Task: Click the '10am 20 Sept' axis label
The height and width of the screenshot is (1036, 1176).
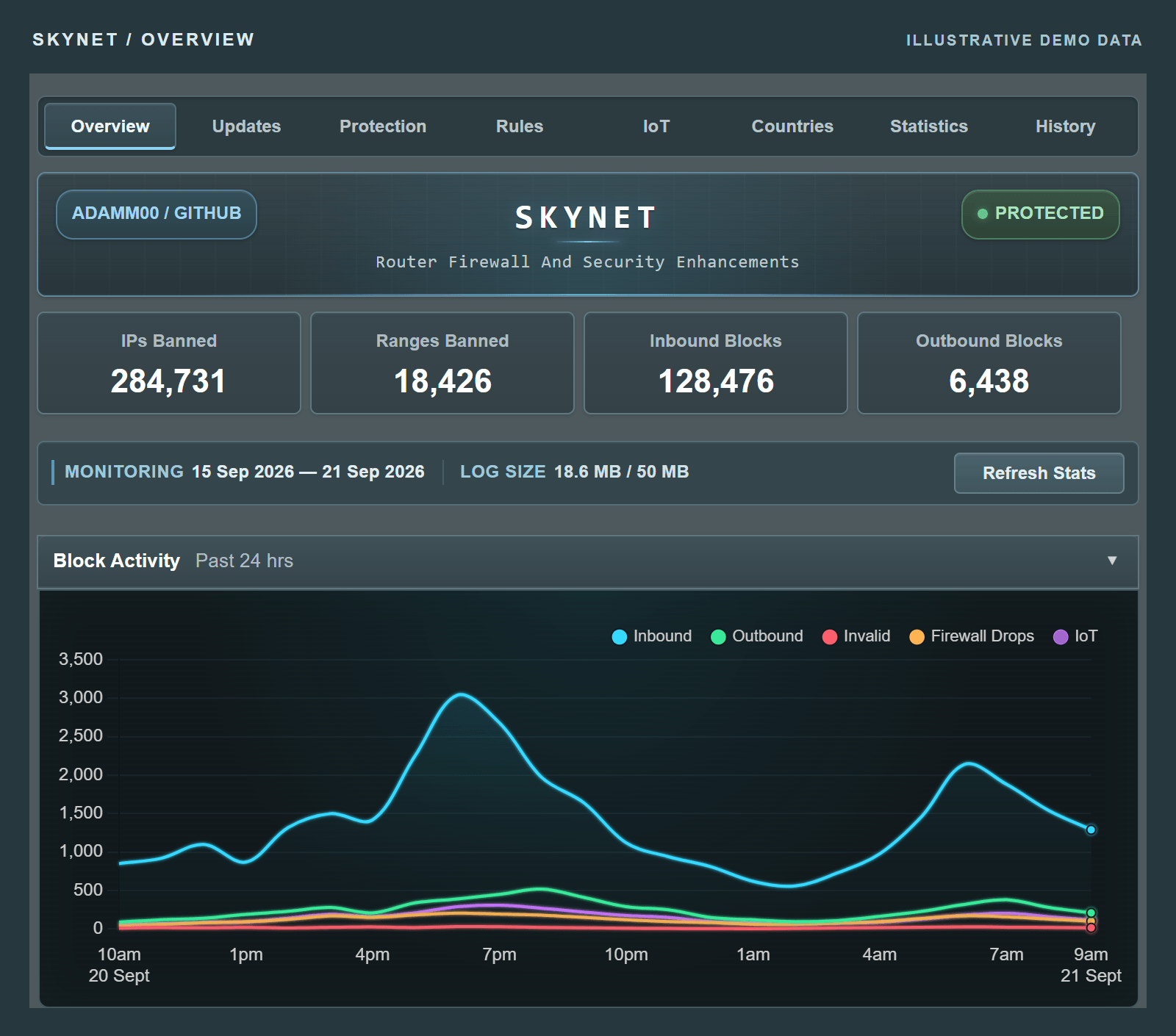Action: tap(119, 965)
